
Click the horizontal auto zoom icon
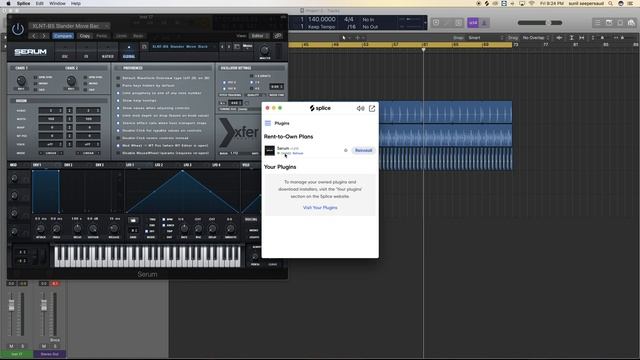coord(582,38)
